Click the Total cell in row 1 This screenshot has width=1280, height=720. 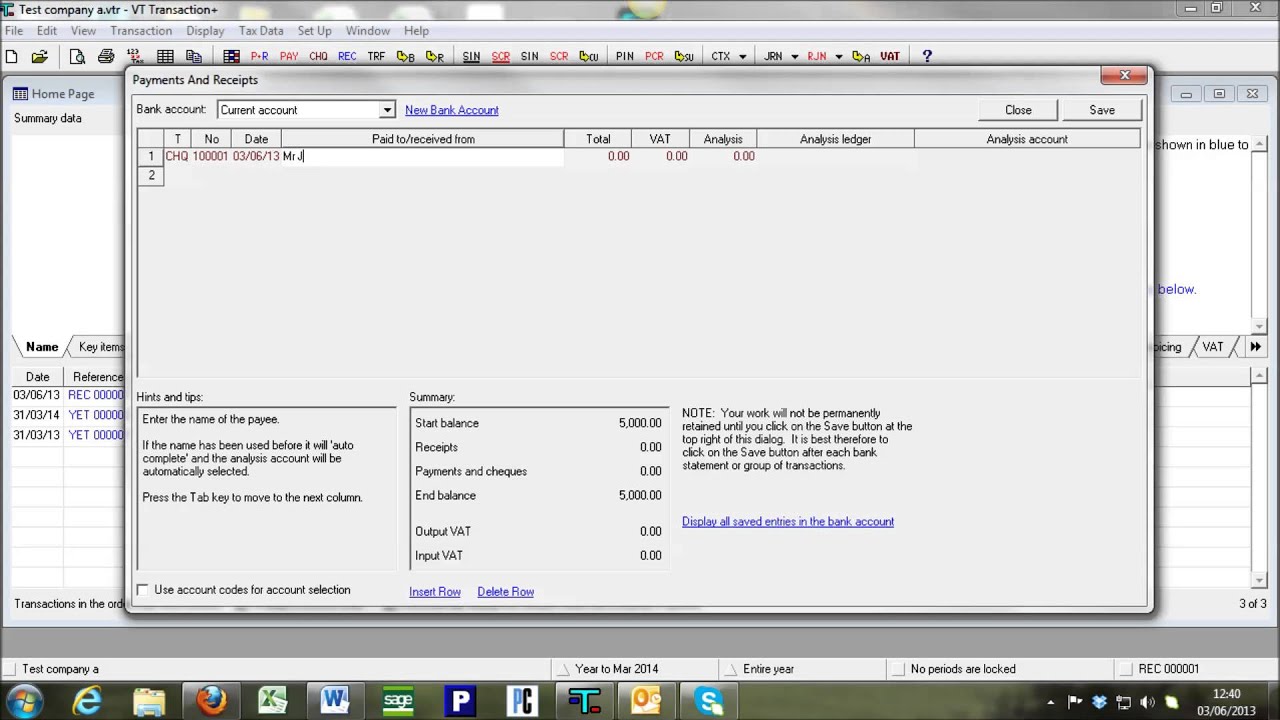[598, 157]
